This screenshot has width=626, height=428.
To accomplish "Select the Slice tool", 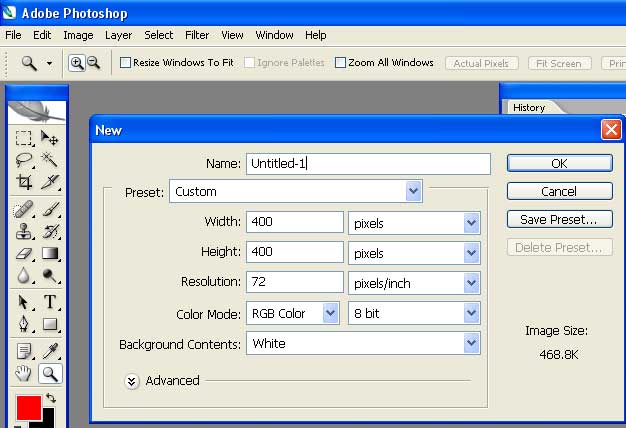I will point(50,182).
